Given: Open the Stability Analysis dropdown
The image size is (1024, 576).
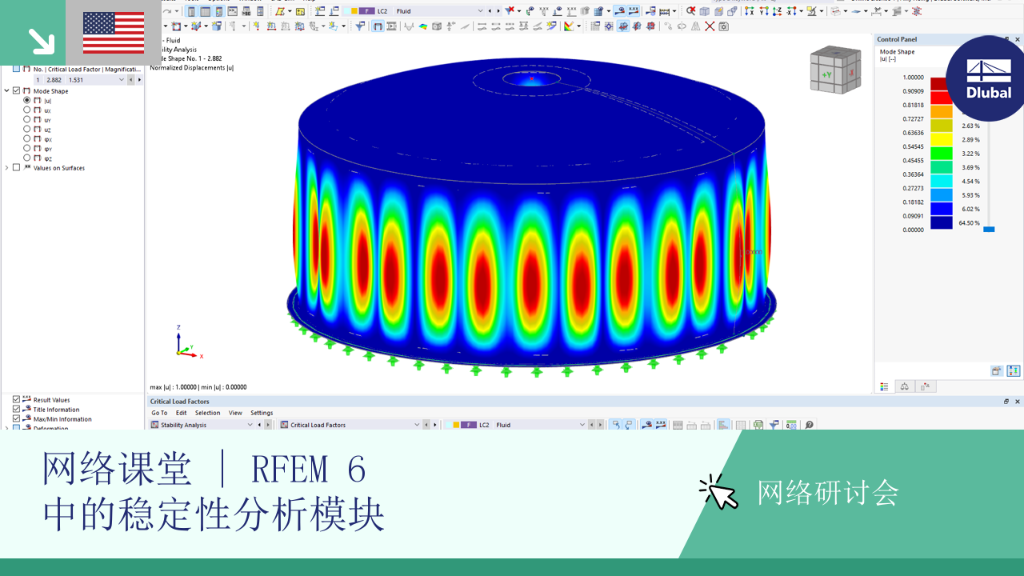Looking at the screenshot, I should coord(201,425).
